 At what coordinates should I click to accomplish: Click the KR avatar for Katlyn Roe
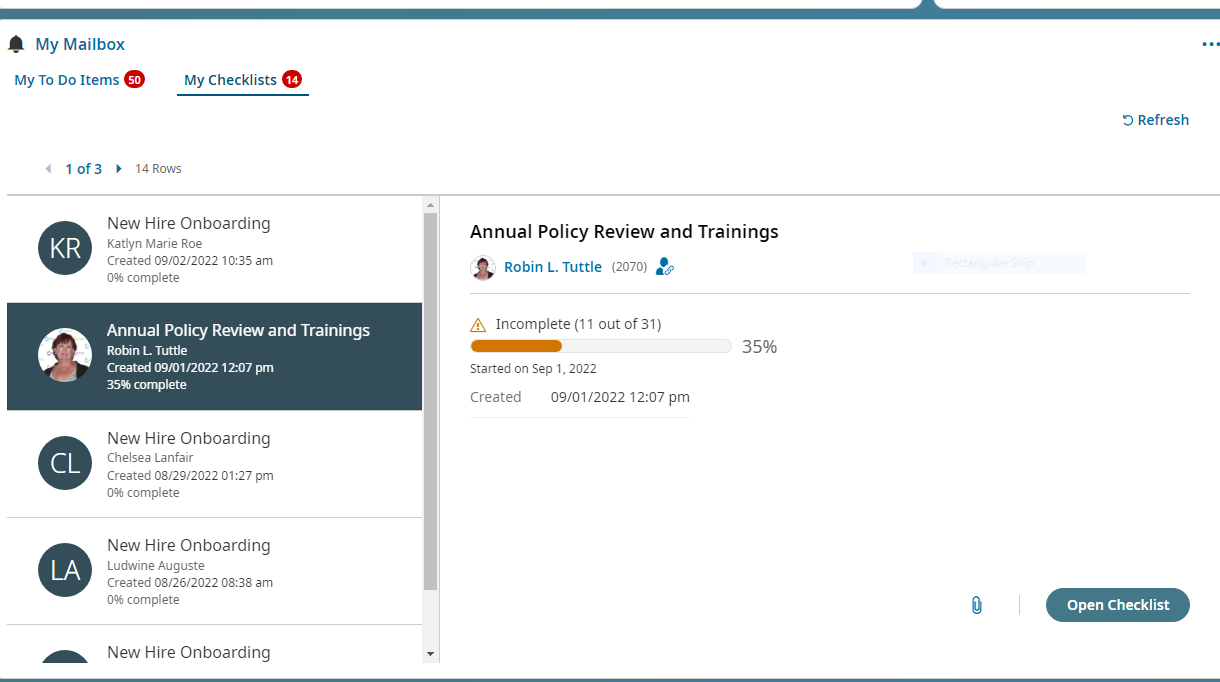pyautogui.click(x=65, y=248)
